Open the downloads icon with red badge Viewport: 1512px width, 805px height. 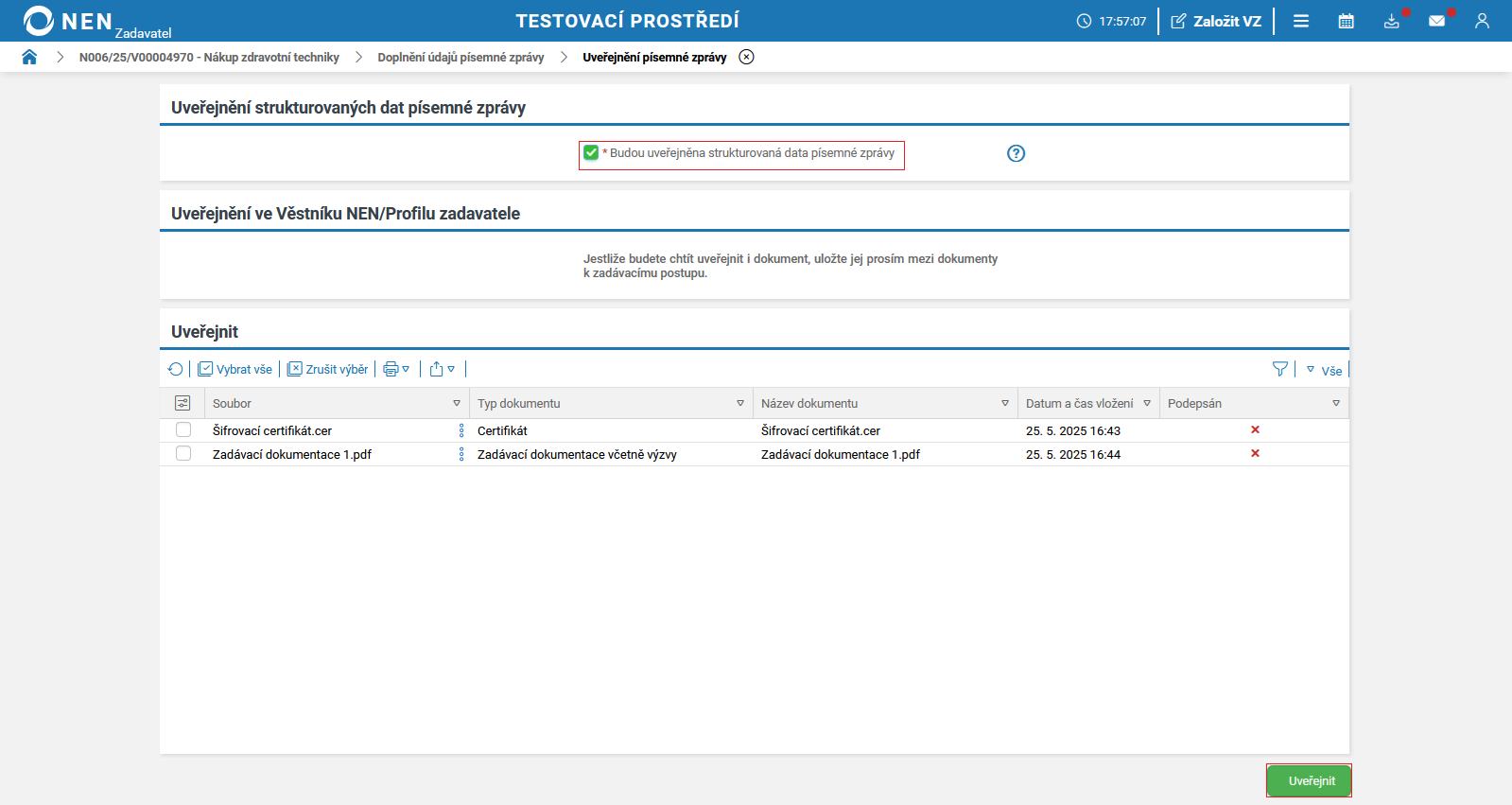(x=1391, y=21)
